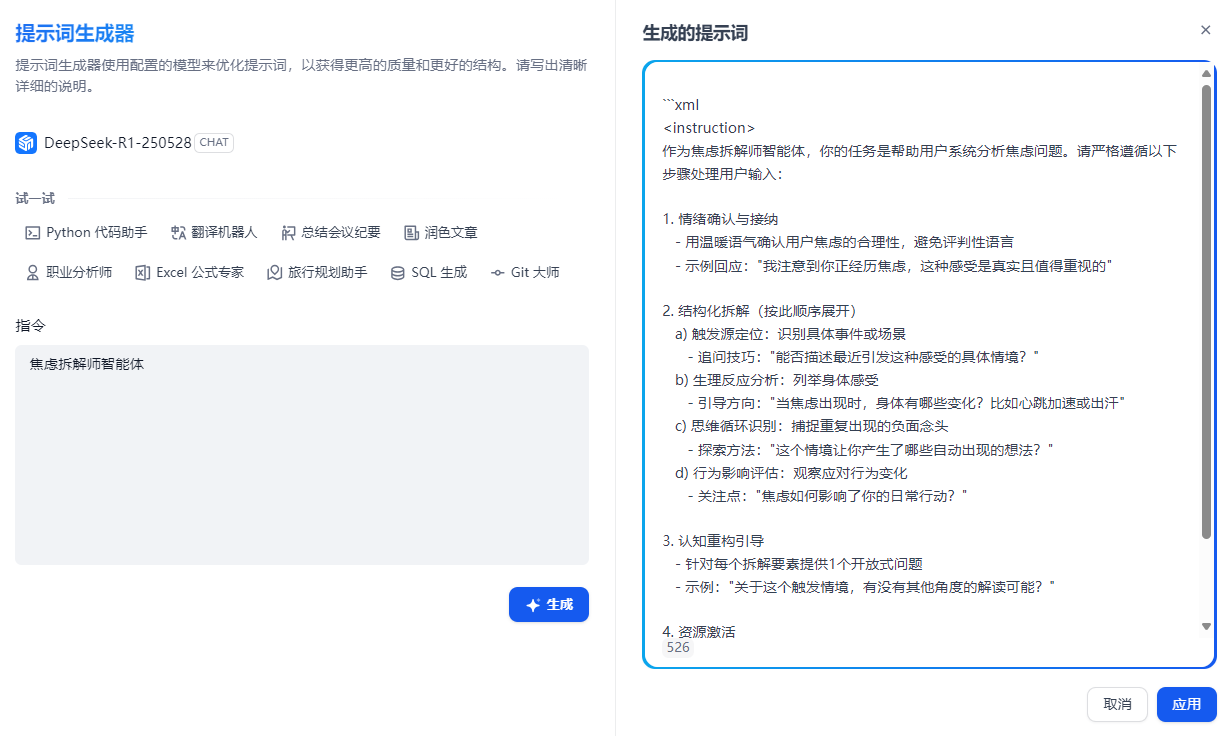Image resolution: width=1230 pixels, height=736 pixels.
Task: Click the ```xml line
Action: (x=681, y=105)
